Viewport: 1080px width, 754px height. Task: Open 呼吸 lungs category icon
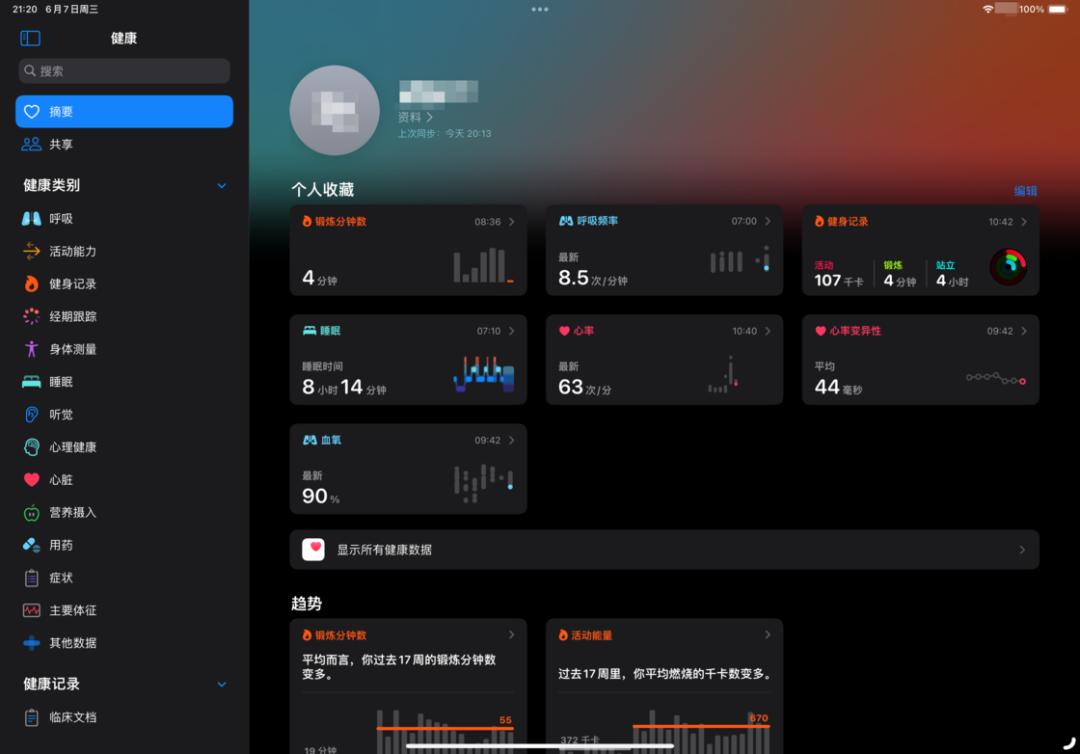click(32, 218)
